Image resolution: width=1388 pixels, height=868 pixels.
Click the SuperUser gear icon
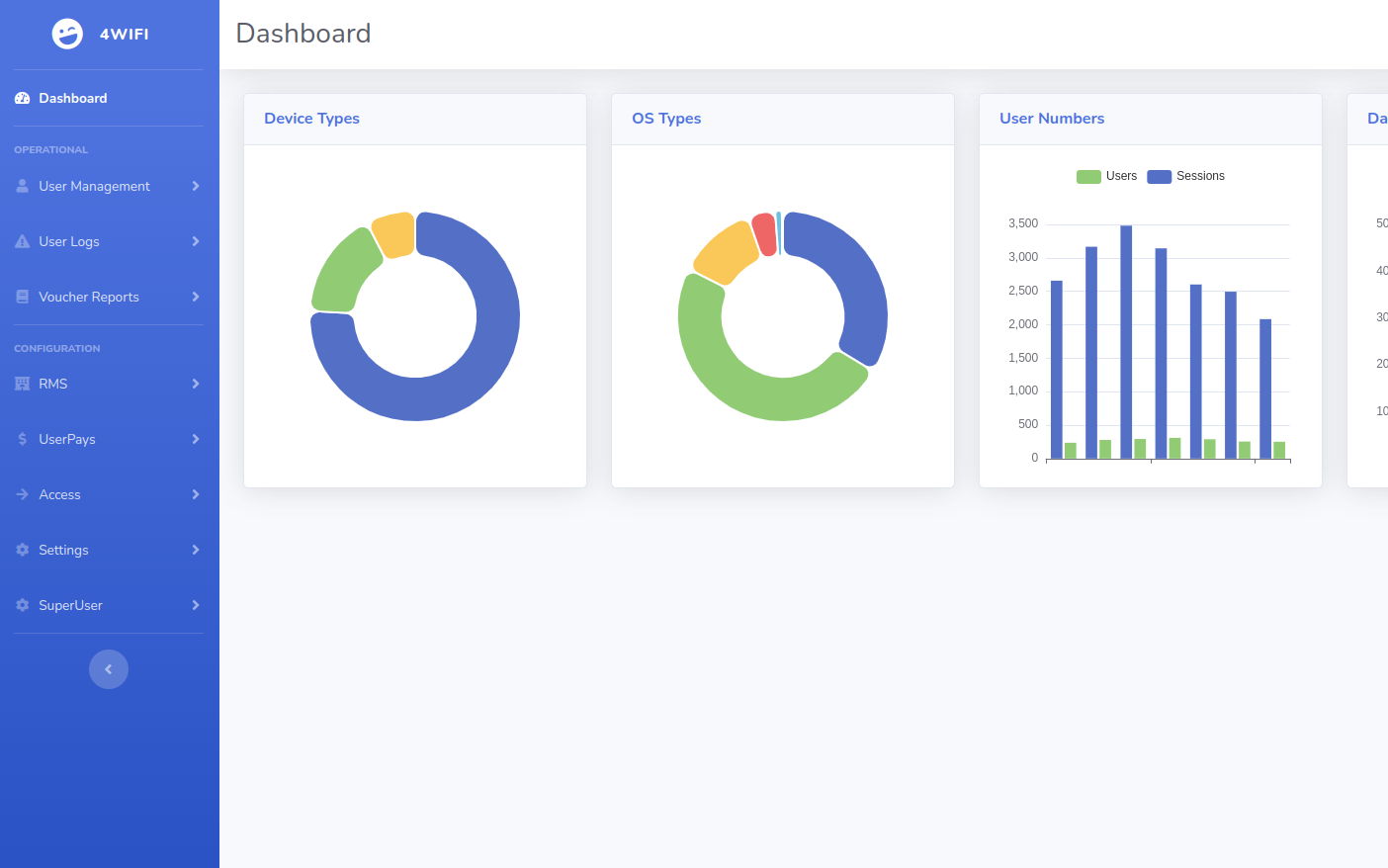tap(22, 605)
